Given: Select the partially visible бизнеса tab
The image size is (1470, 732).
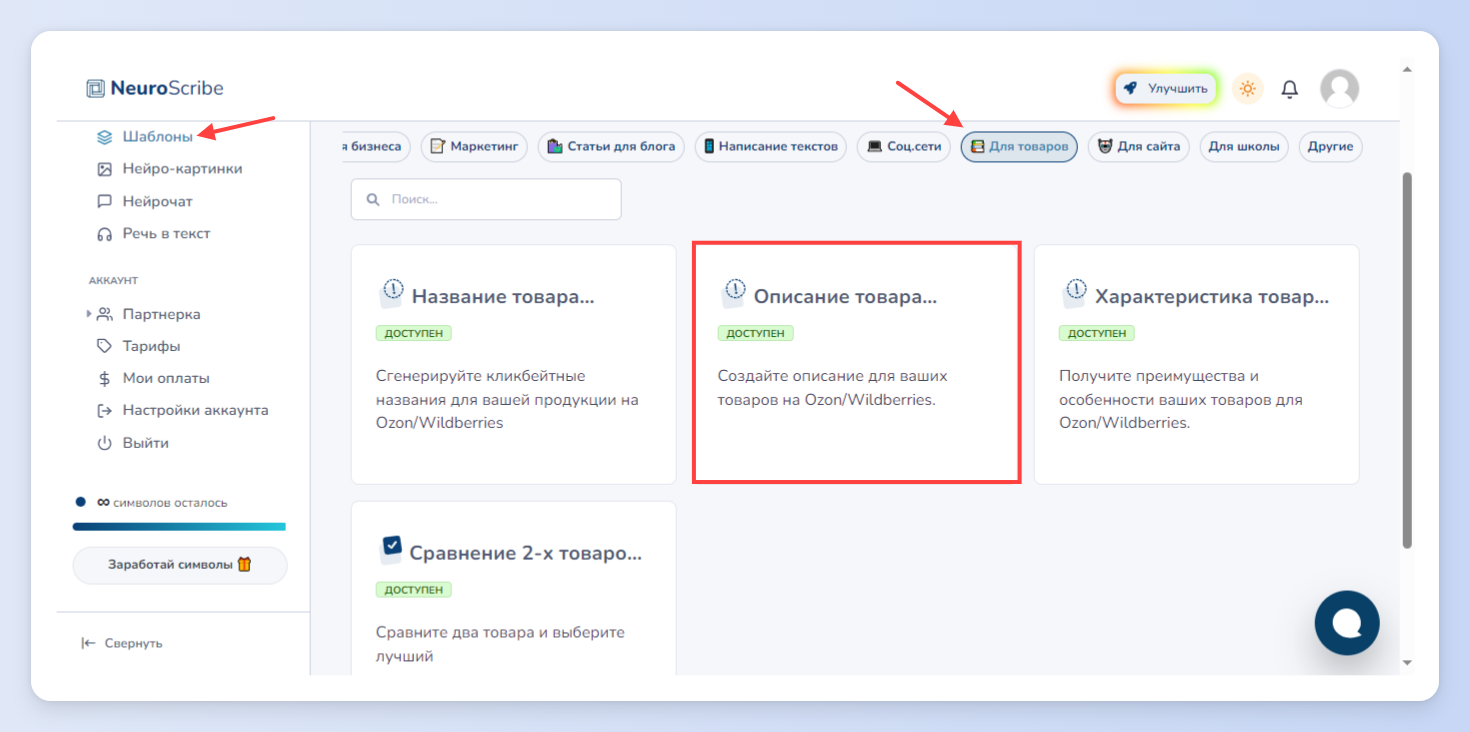Looking at the screenshot, I should (x=374, y=147).
